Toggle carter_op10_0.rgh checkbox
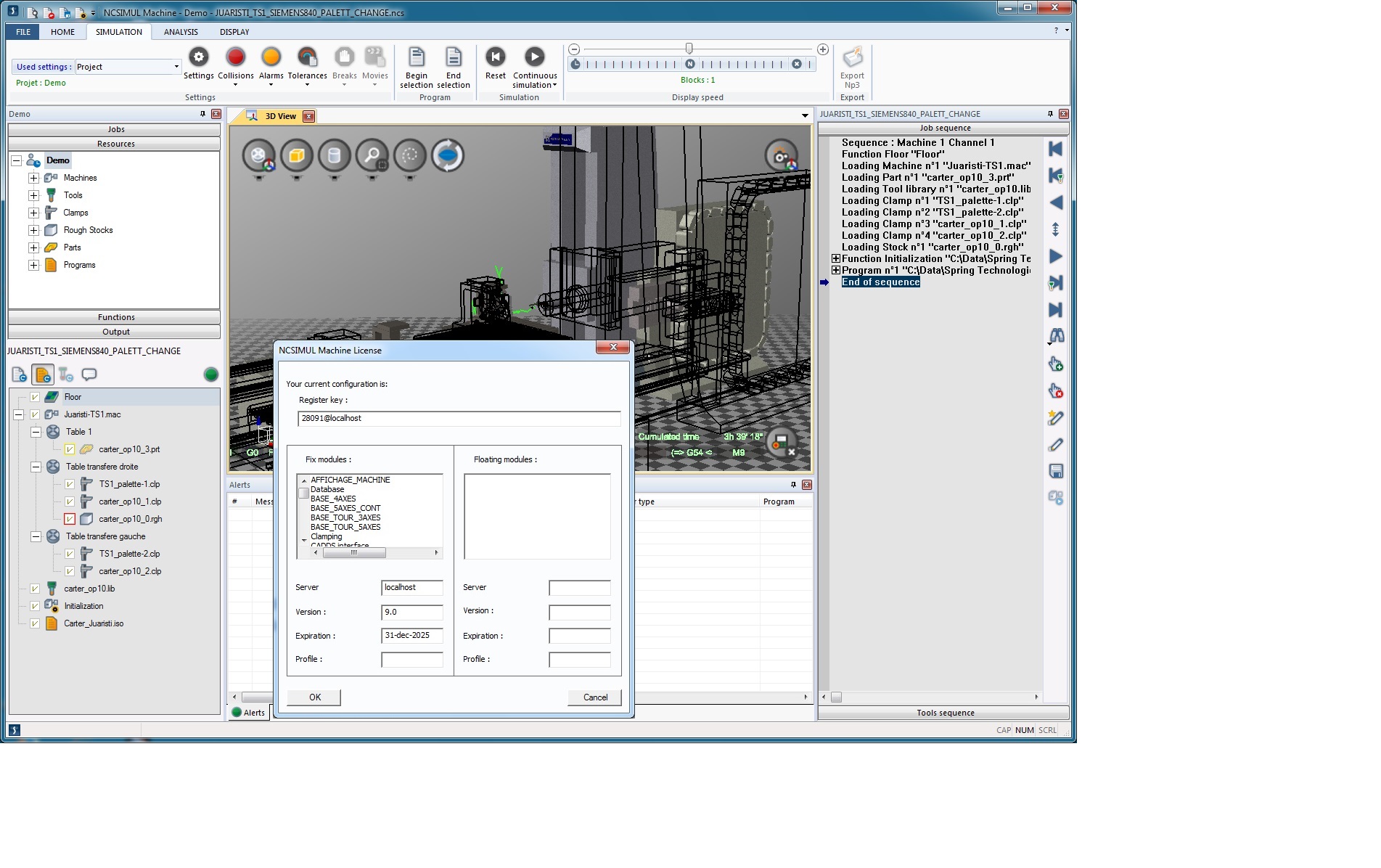Screen dimensions: 1381x868 point(70,519)
